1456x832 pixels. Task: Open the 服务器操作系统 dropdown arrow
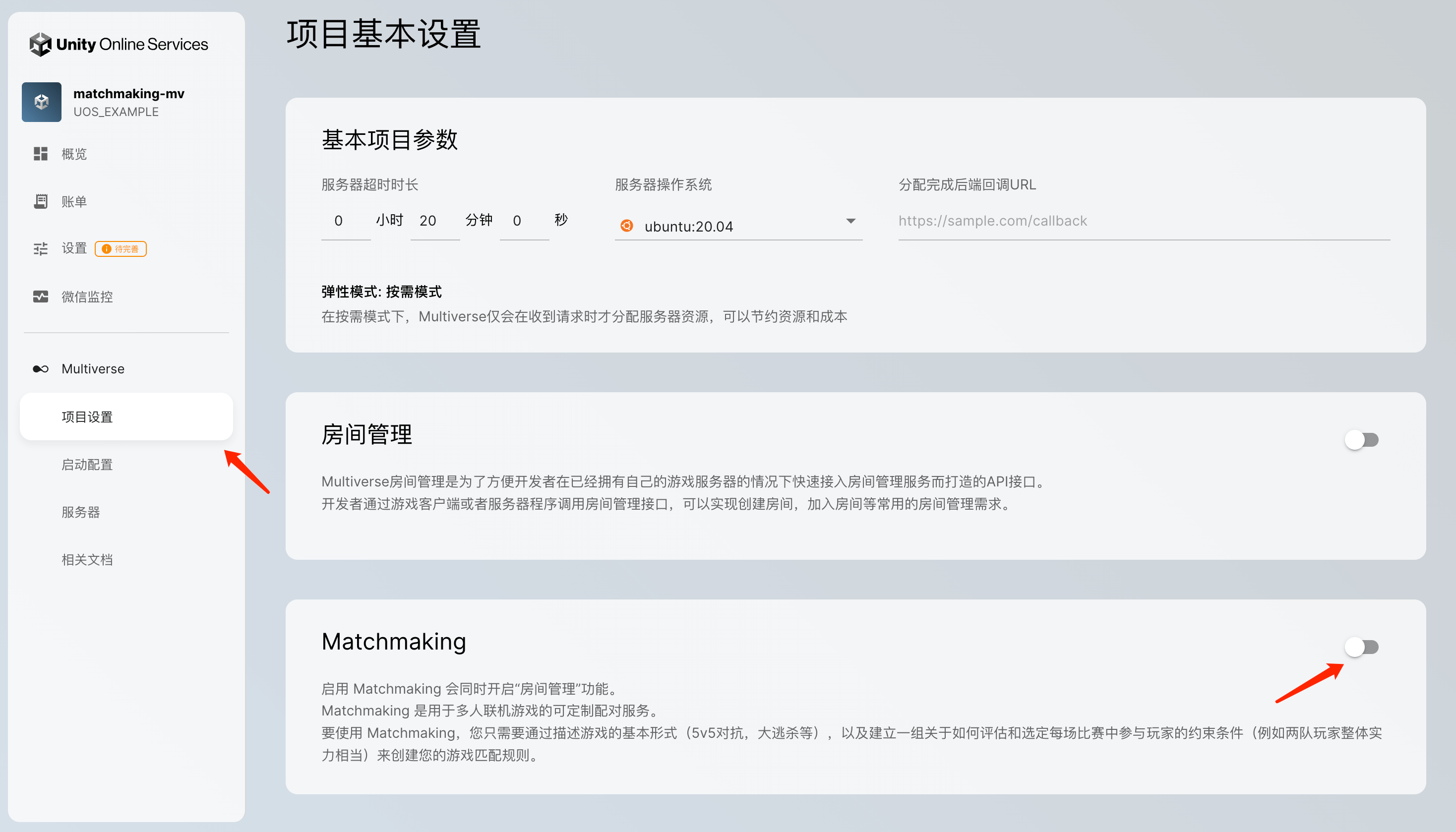pos(850,221)
